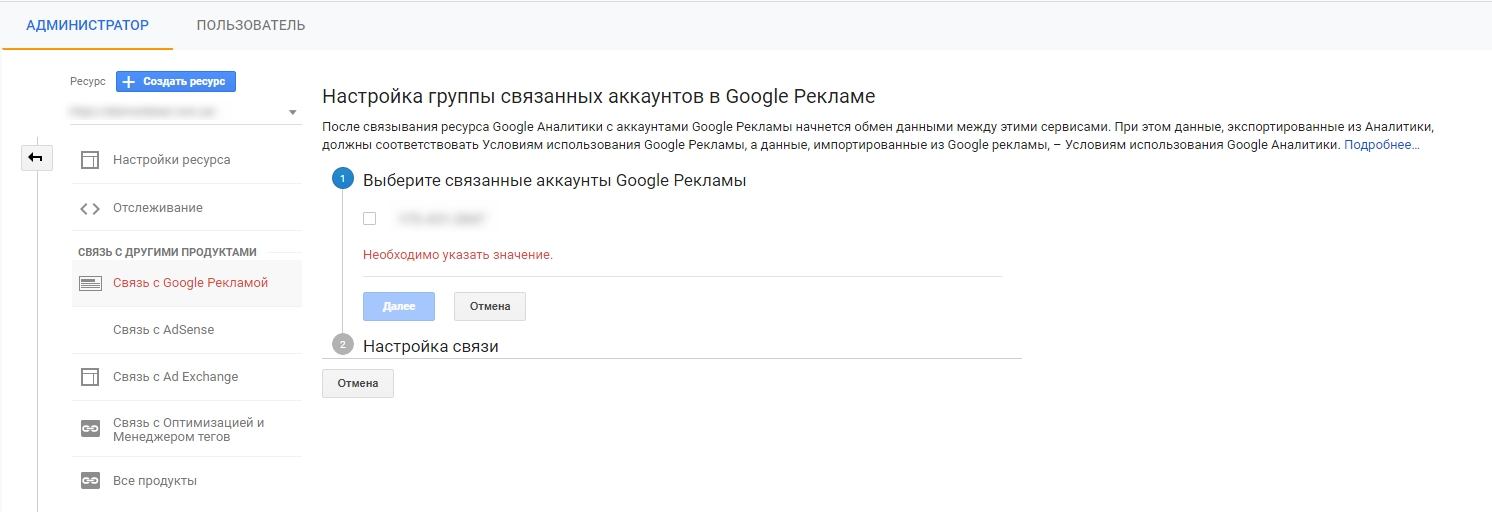Click the Ad Exchange layout icon

coord(90,377)
